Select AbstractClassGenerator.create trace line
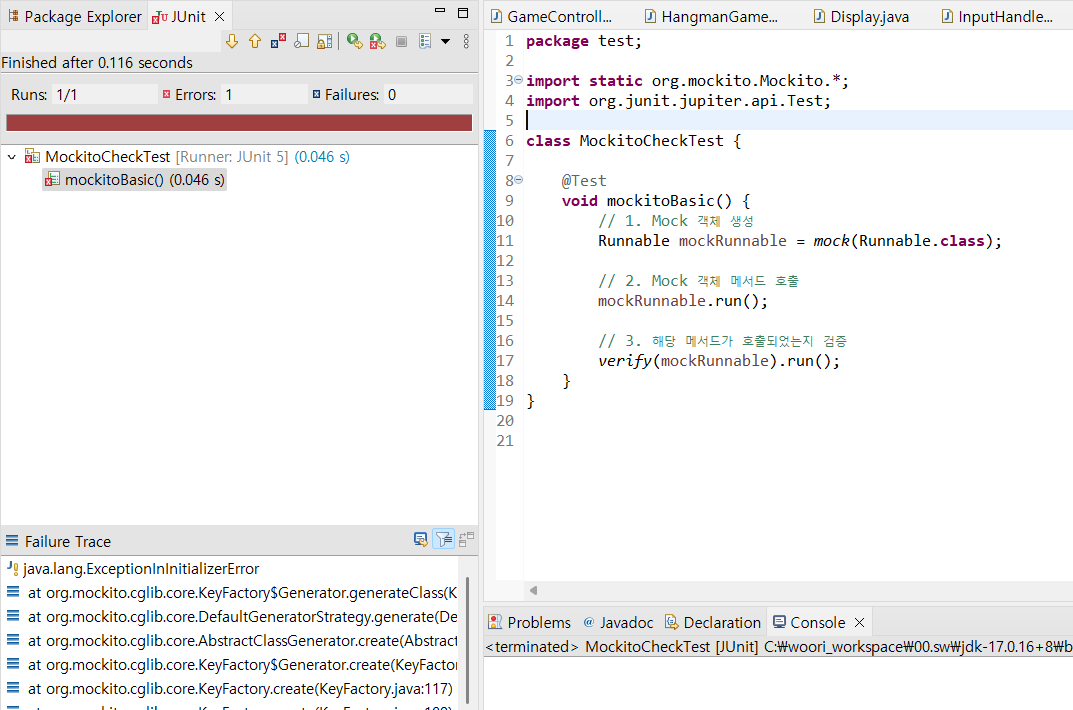Viewport: 1073px width, 710px height. click(231, 640)
